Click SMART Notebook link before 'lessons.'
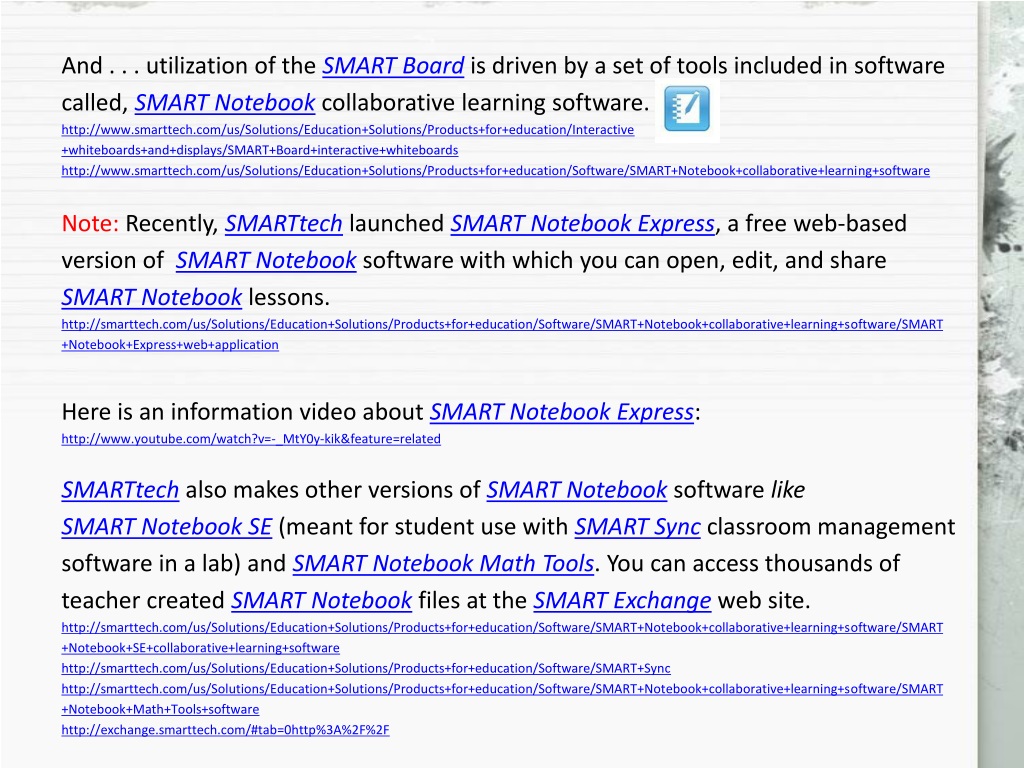1024x768 pixels. (x=152, y=298)
